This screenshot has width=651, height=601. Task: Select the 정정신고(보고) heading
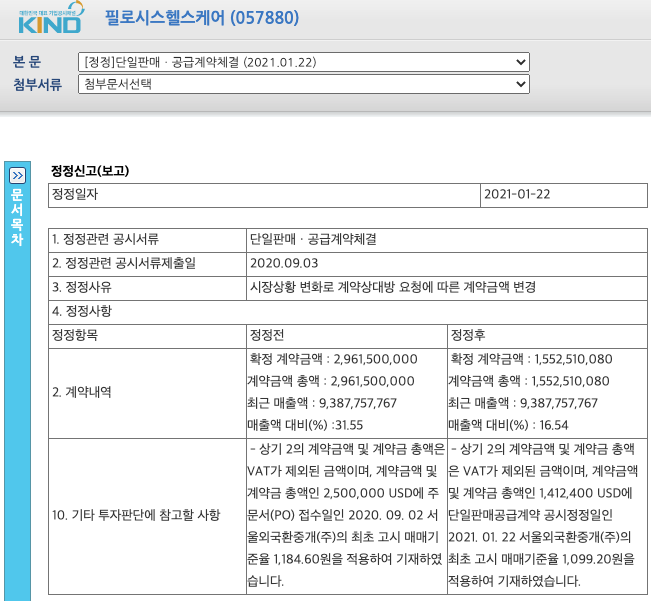[x=90, y=171]
